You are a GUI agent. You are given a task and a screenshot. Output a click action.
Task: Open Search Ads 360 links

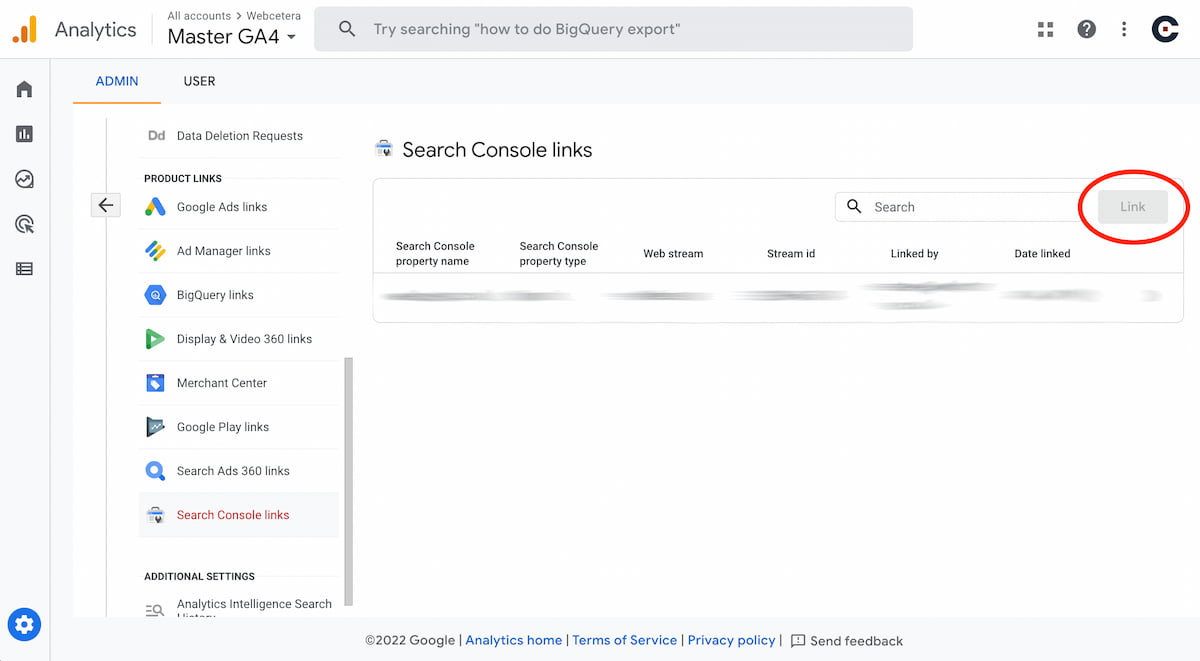tap(233, 471)
